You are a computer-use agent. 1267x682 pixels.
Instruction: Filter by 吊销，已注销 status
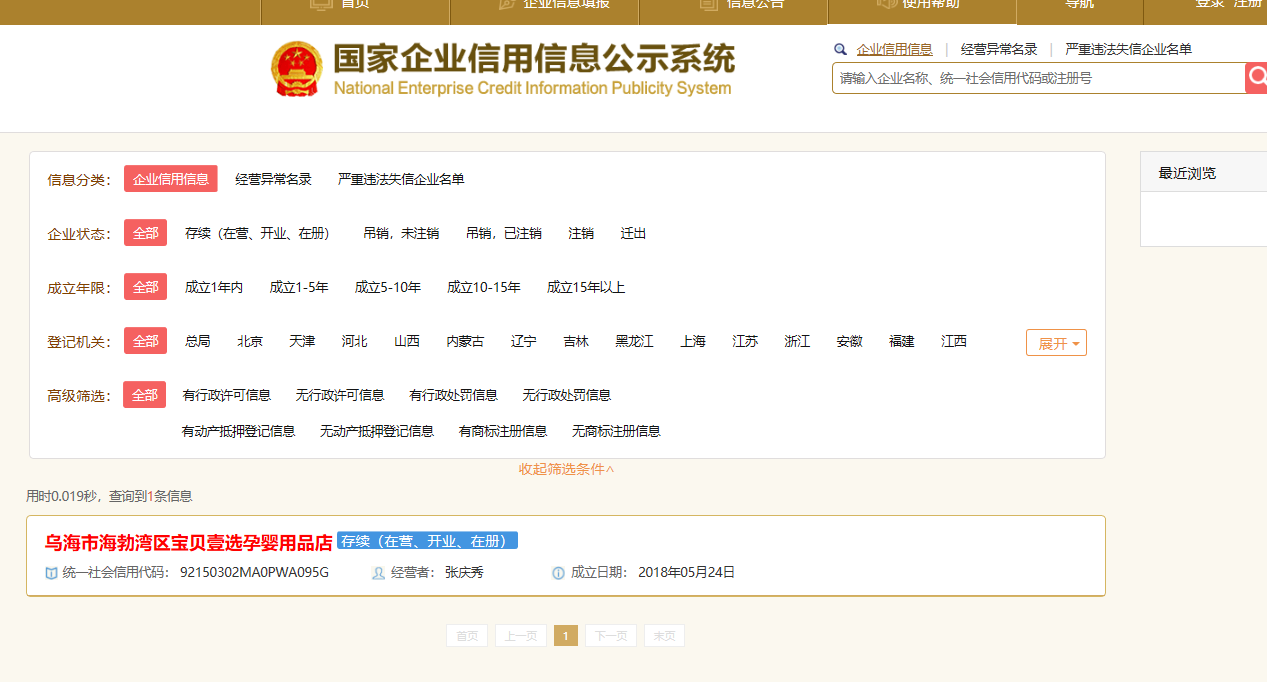coord(504,233)
